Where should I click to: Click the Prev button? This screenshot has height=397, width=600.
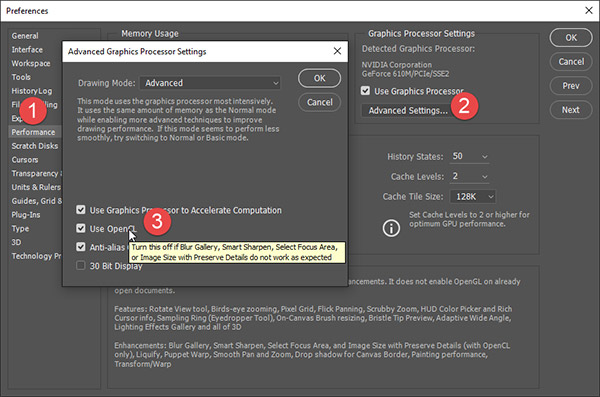point(571,86)
